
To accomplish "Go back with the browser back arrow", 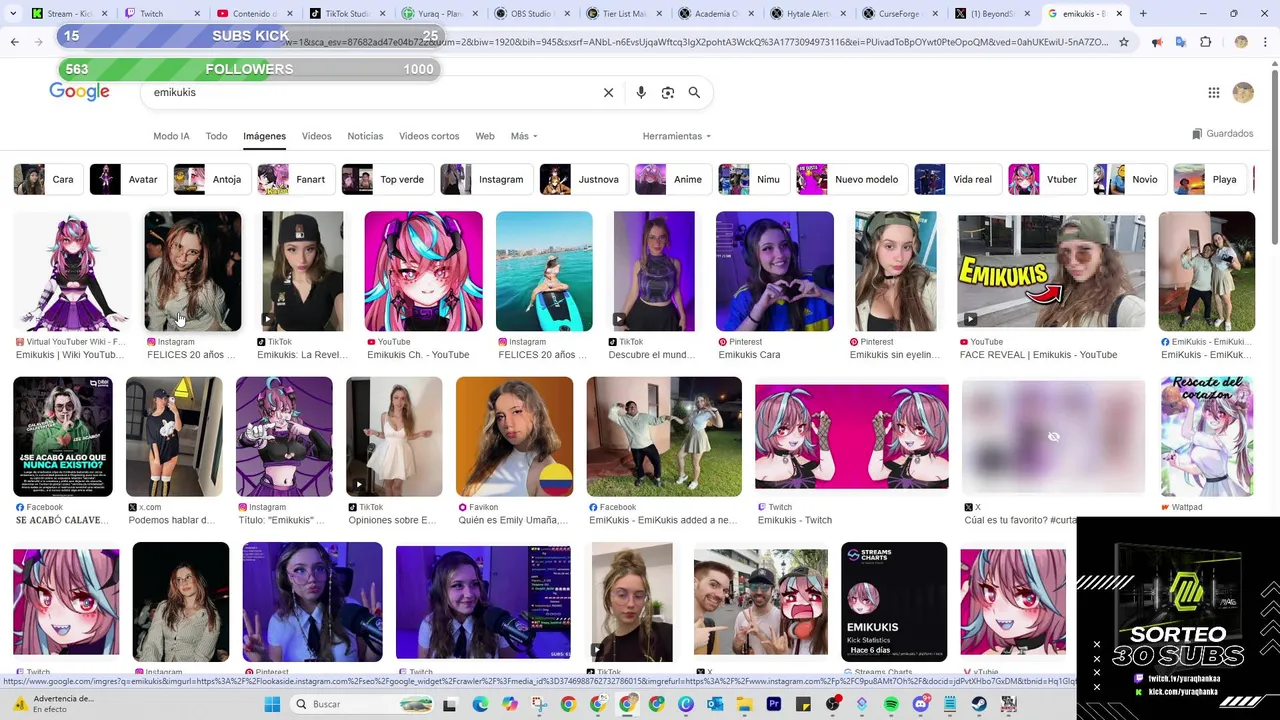I will pyautogui.click(x=14, y=42).
